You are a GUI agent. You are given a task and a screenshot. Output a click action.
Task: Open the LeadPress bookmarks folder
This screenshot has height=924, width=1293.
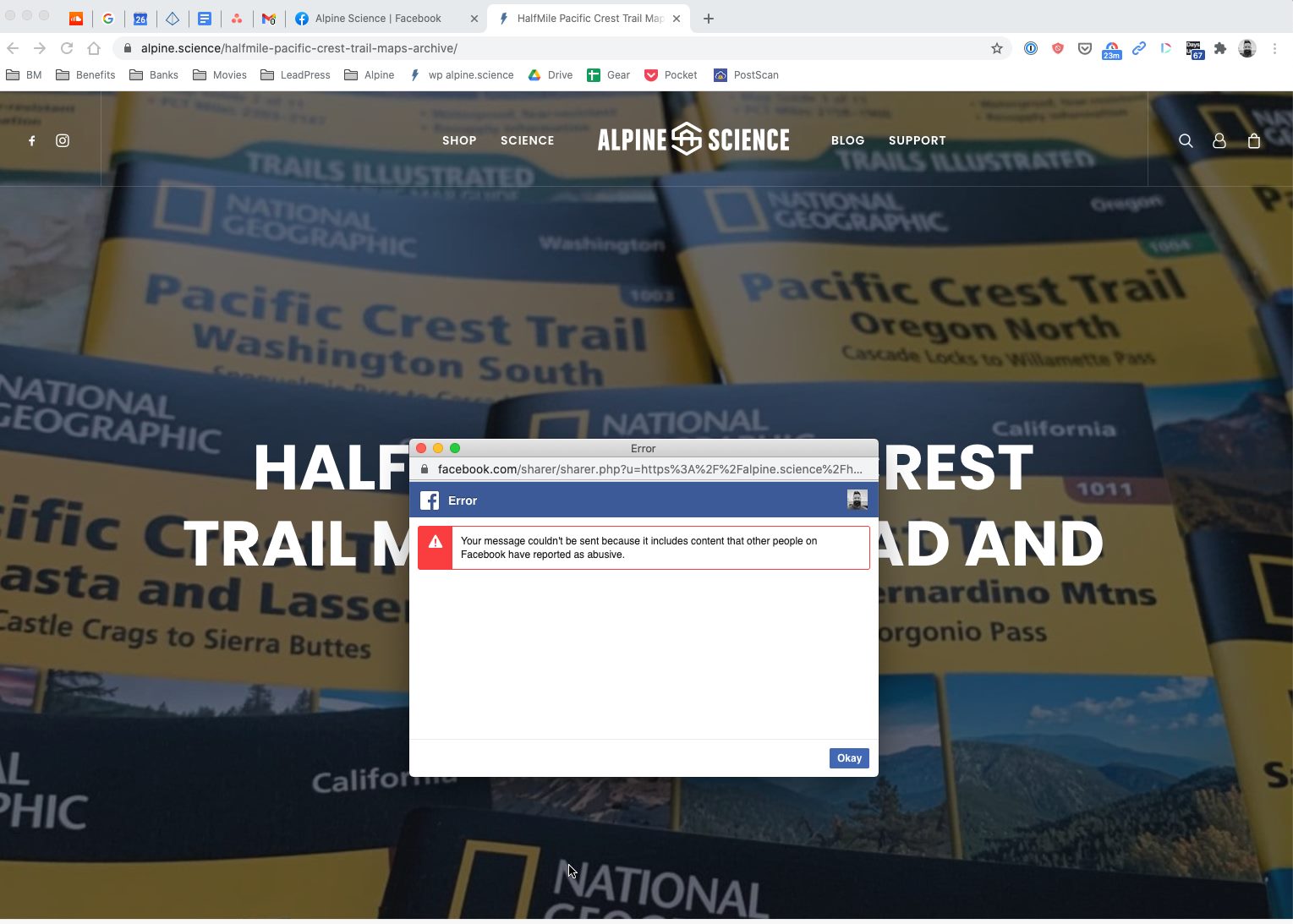[295, 75]
